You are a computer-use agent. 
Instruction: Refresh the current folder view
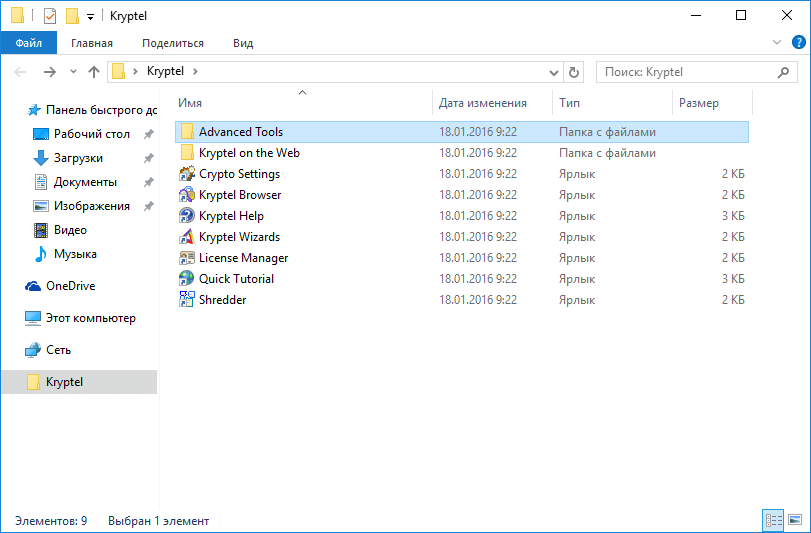click(x=574, y=72)
